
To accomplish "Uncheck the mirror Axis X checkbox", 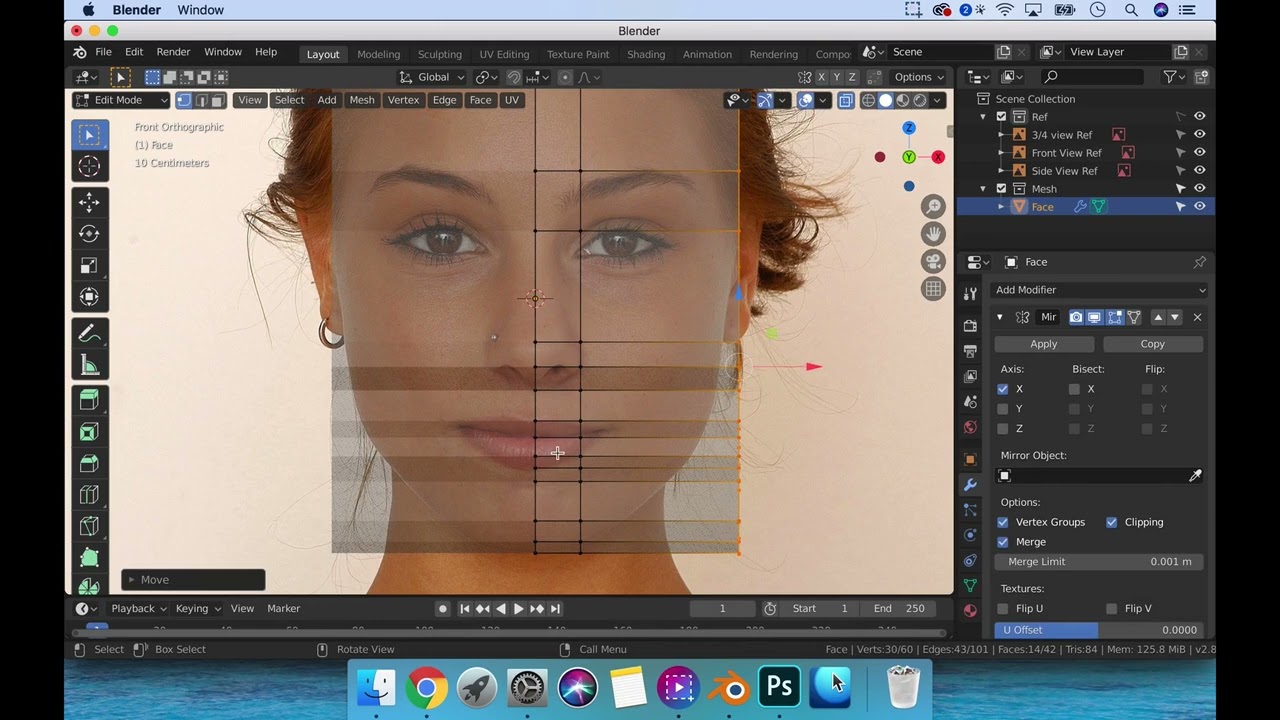I will (1003, 389).
